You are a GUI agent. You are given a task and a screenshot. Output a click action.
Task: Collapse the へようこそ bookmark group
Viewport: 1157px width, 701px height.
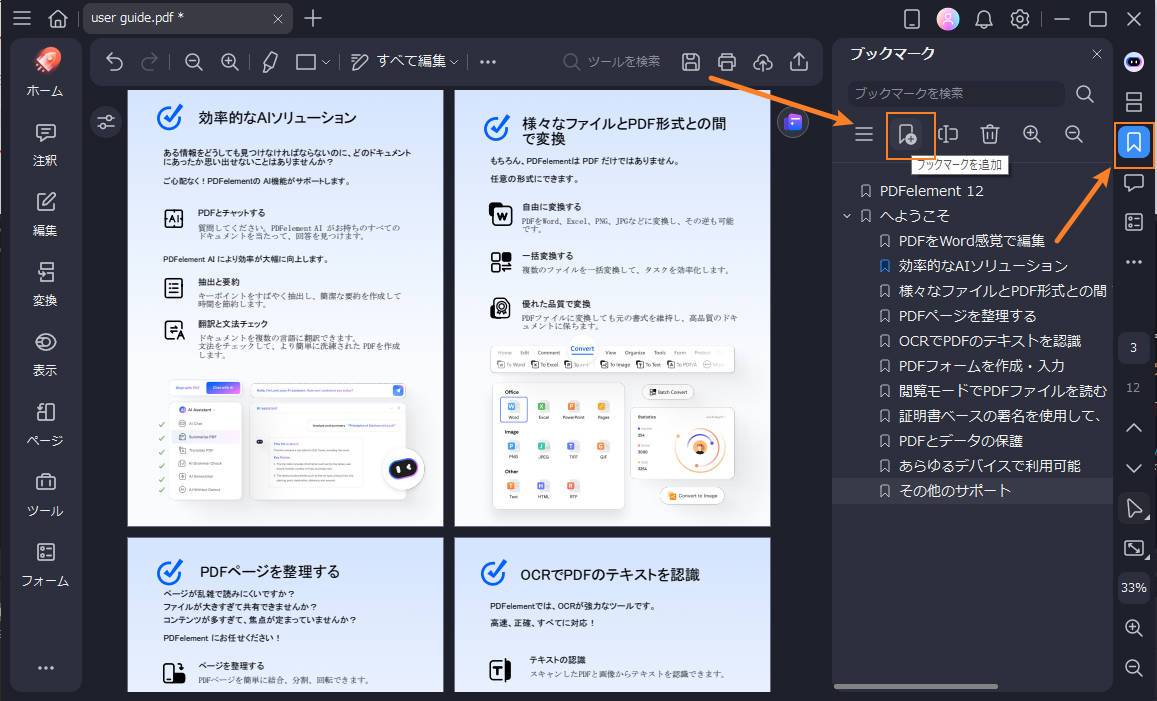[x=847, y=214]
